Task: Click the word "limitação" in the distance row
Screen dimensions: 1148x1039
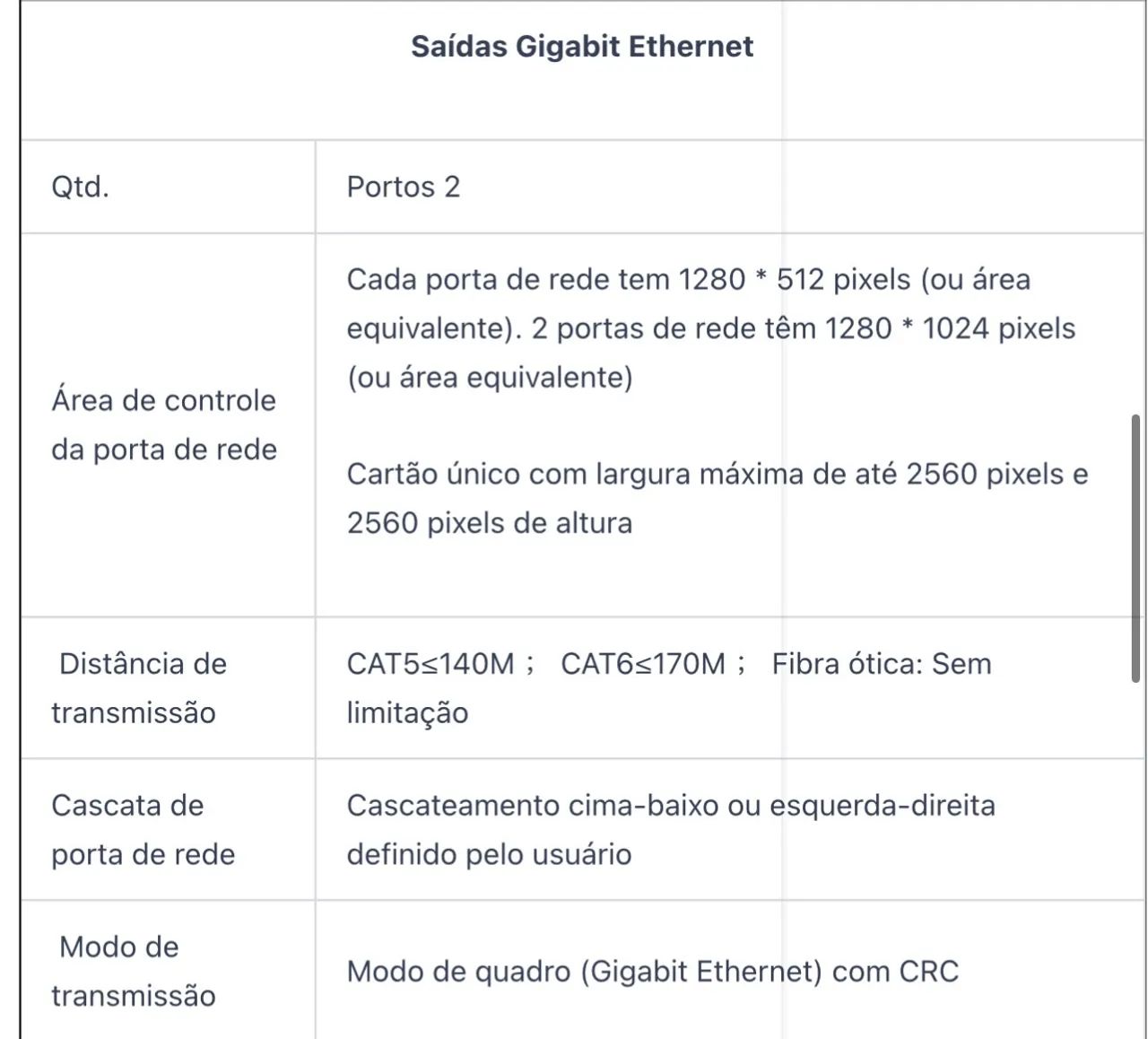Action: pos(407,712)
